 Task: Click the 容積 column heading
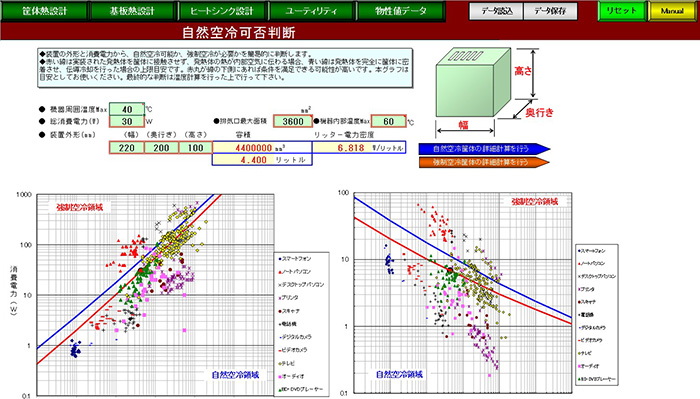pos(243,135)
